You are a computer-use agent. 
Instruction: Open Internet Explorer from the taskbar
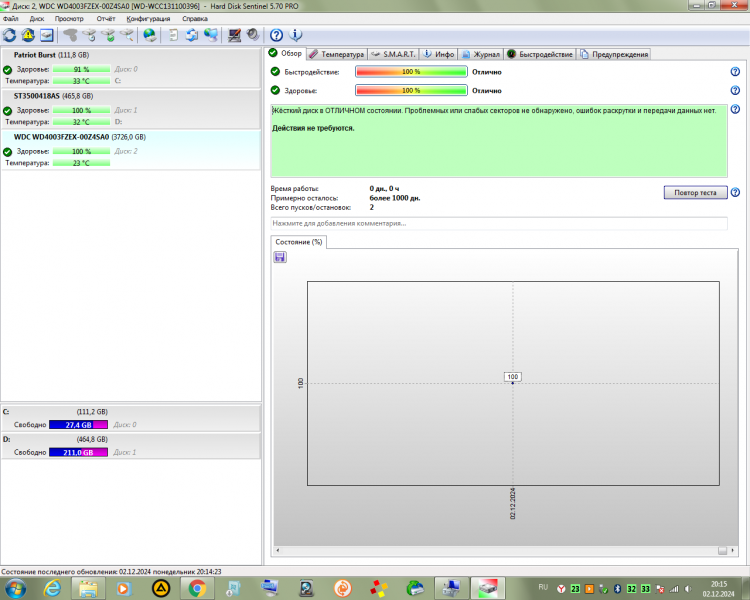52,588
